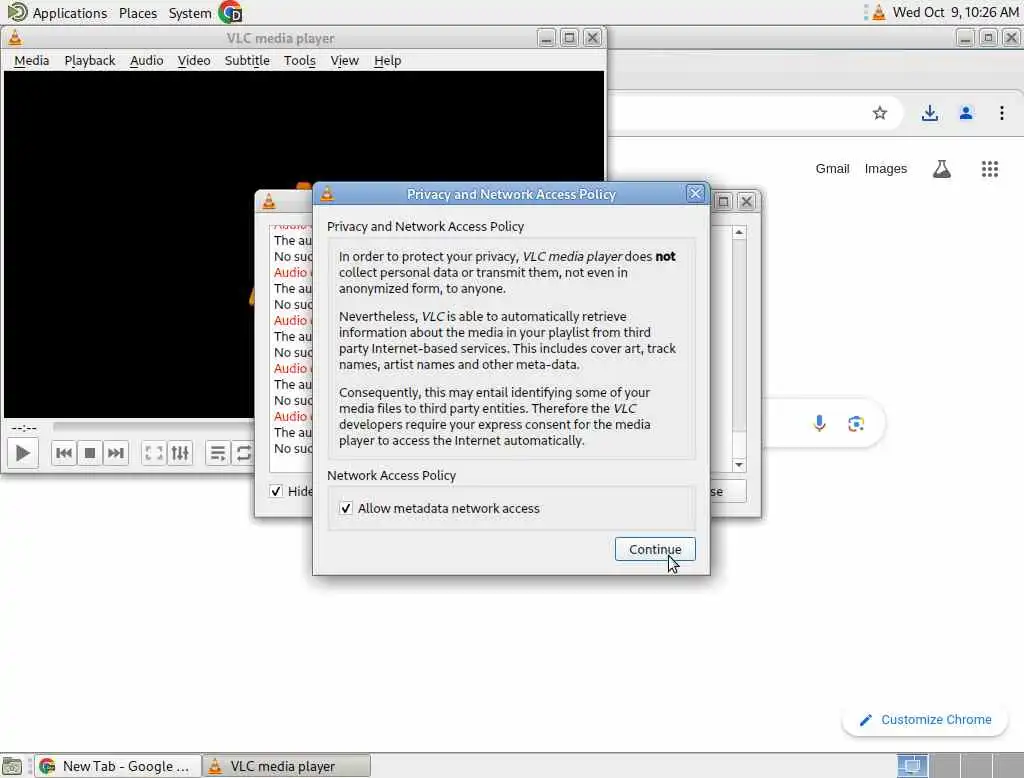Bookmark this tab with the star icon

[x=880, y=113]
